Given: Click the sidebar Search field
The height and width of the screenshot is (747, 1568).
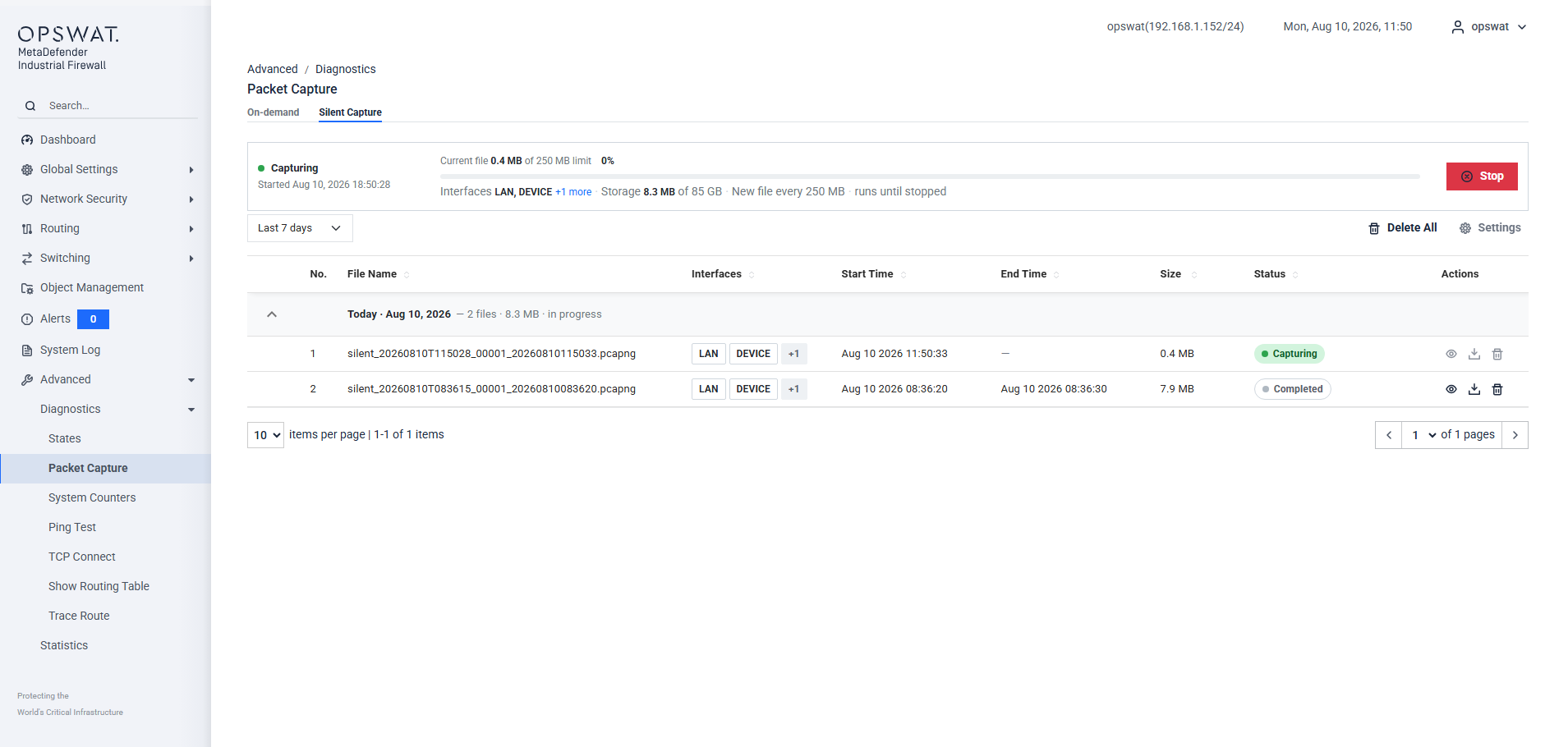Looking at the screenshot, I should (x=108, y=106).
